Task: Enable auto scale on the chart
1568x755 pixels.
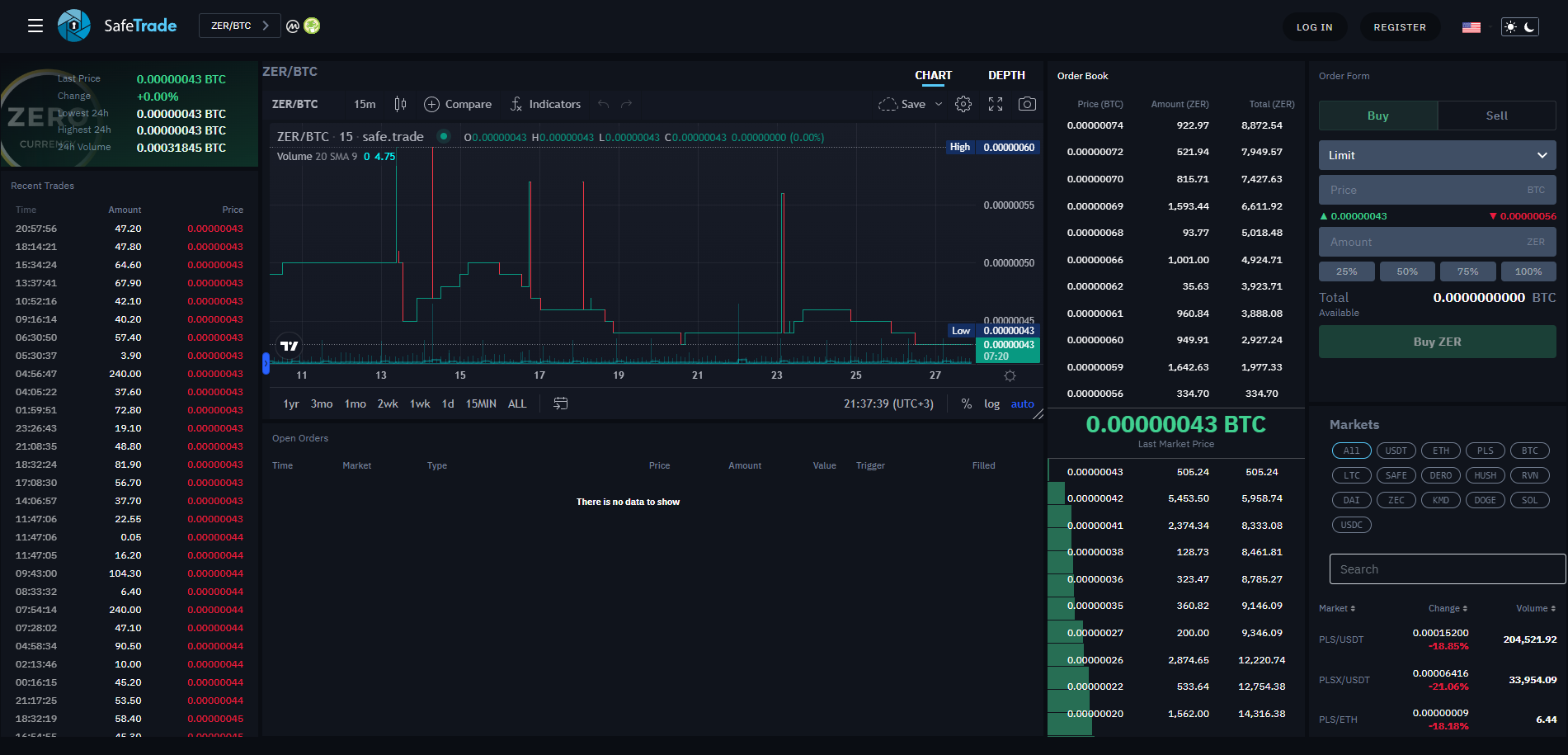Action: (1022, 403)
